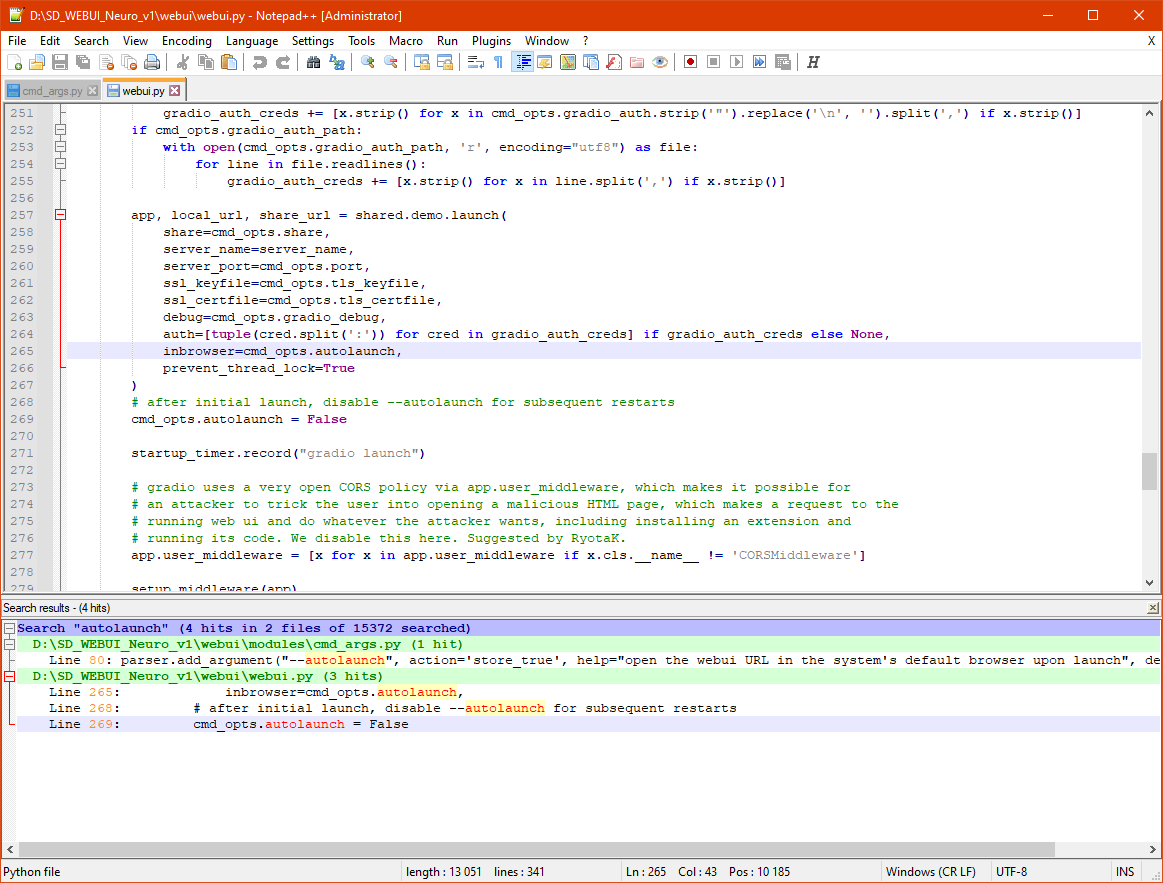This screenshot has width=1163, height=883.
Task: Click the Save file toolbar icon
Action: coord(60,62)
